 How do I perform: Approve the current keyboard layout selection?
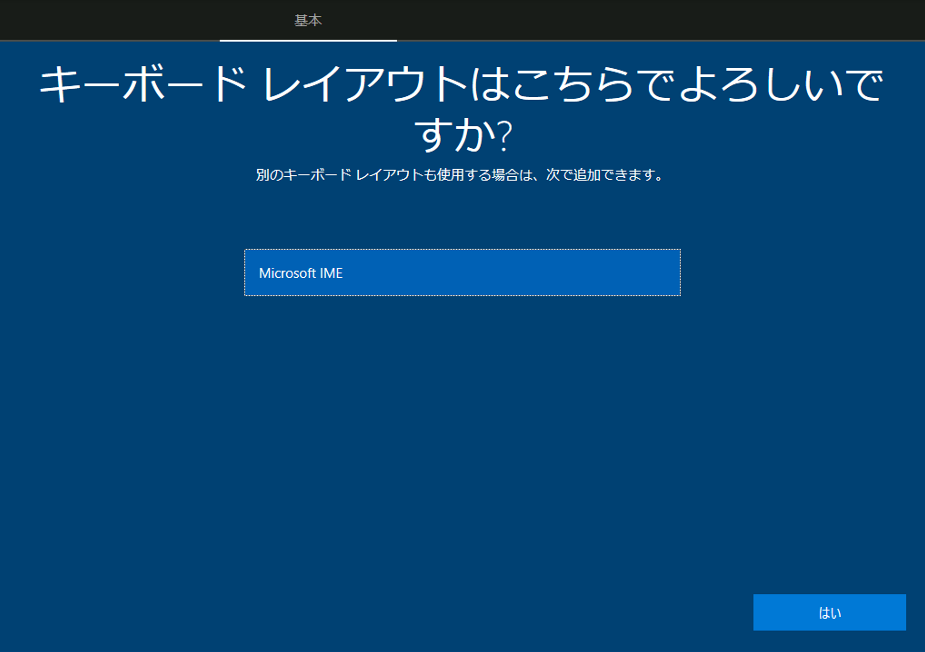click(828, 612)
